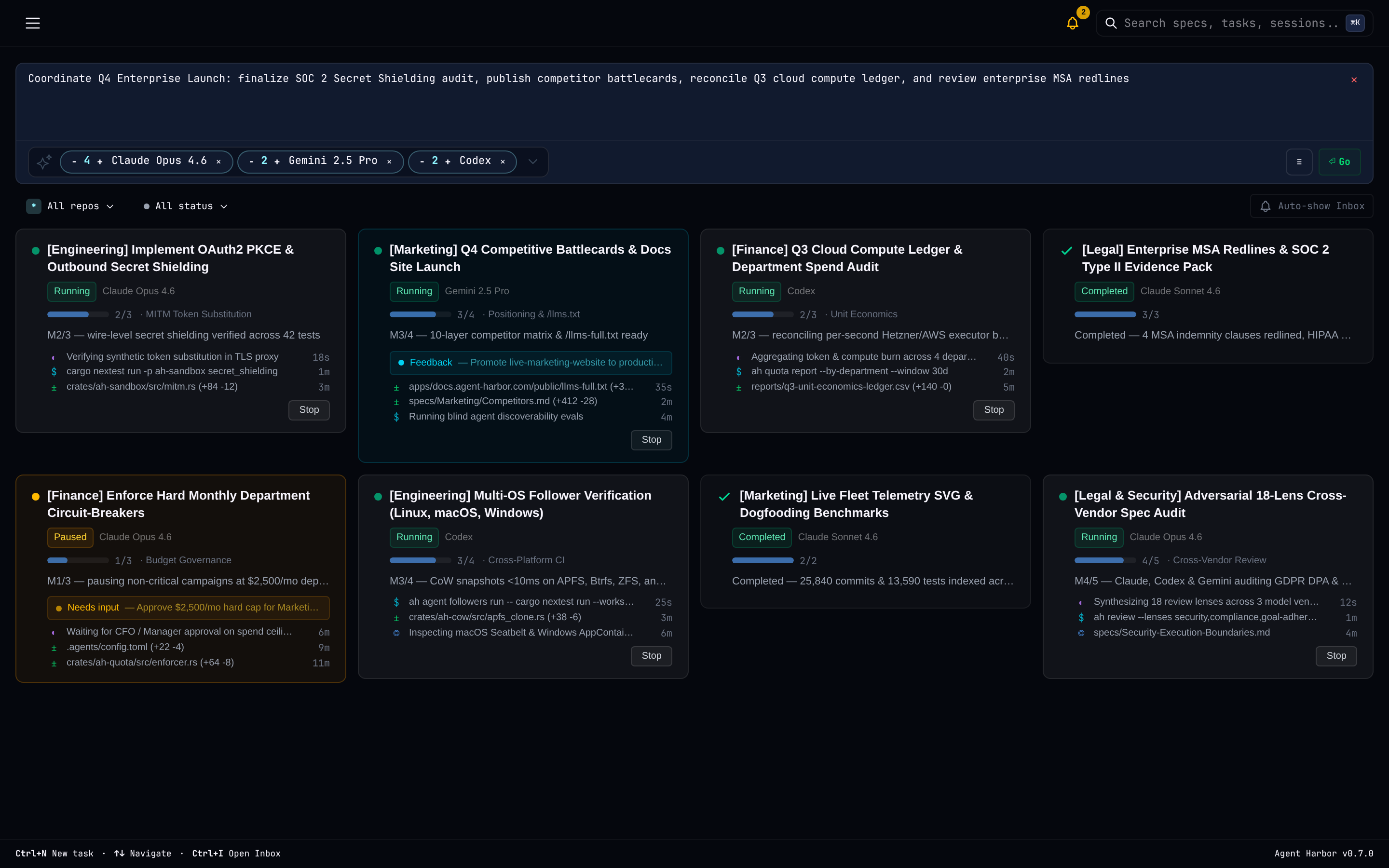Open Live Fleet Telemetry SVG card title
The height and width of the screenshot is (868, 1389).
[856, 504]
